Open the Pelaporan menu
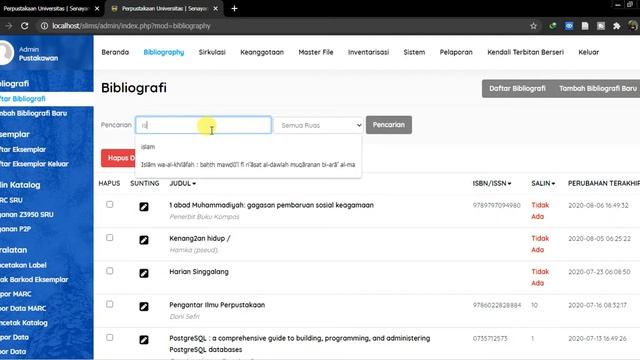 point(456,52)
